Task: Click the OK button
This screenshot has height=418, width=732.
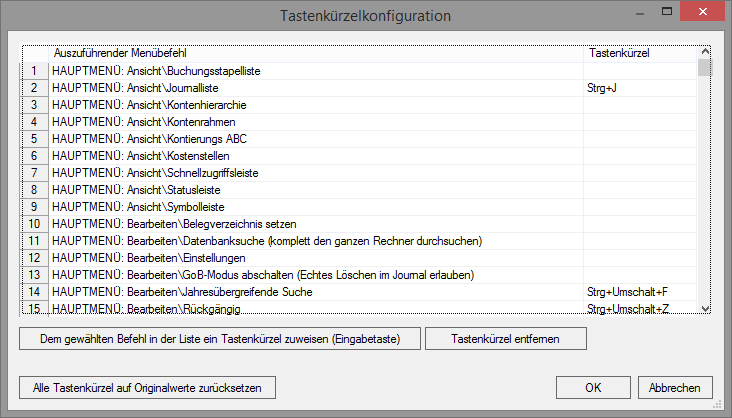Action: click(593, 388)
